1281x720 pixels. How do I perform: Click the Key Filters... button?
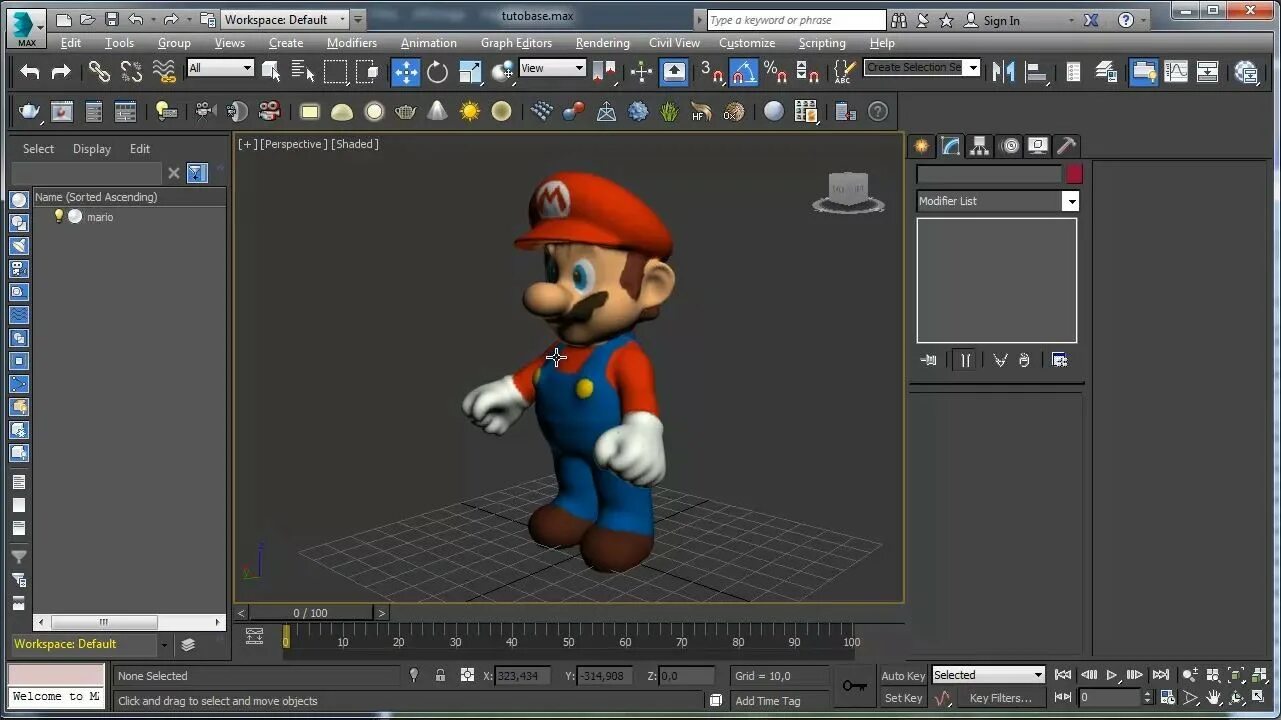pos(1001,698)
